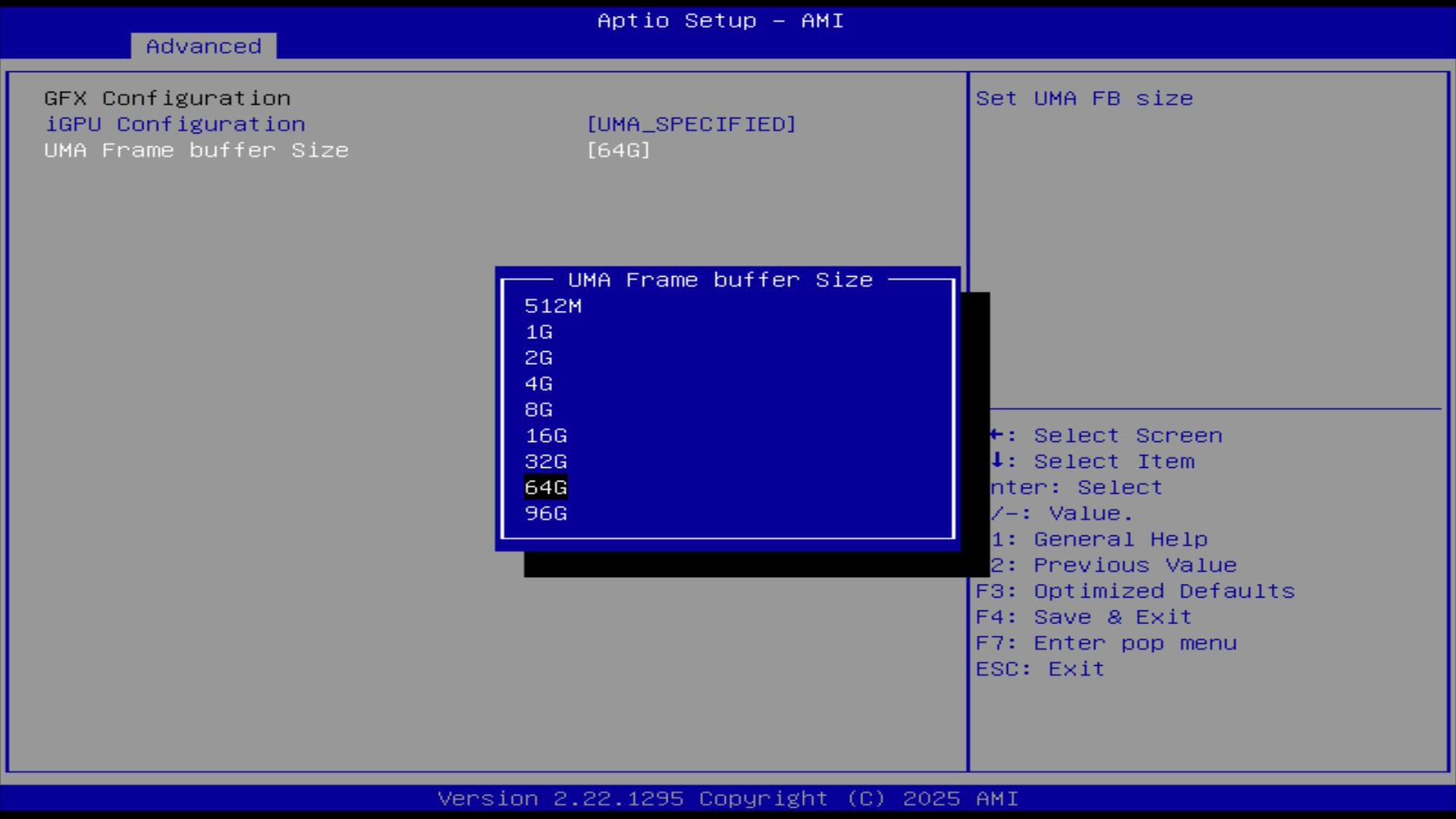Select the 512M frame buffer option

(x=553, y=306)
